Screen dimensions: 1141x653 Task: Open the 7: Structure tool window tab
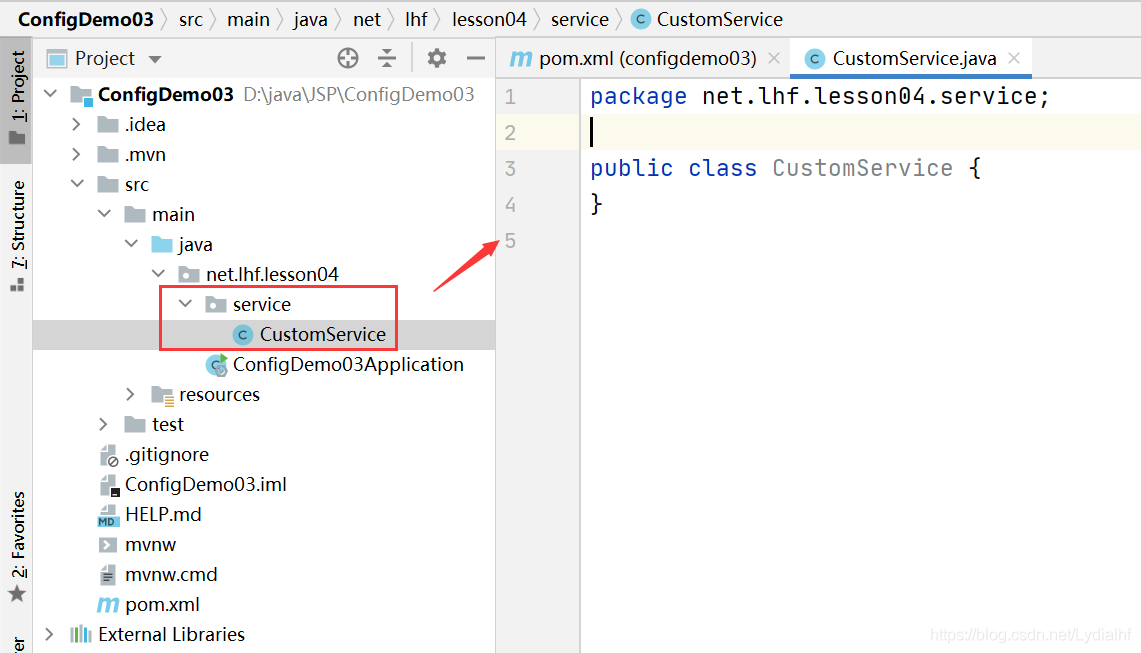[x=17, y=236]
